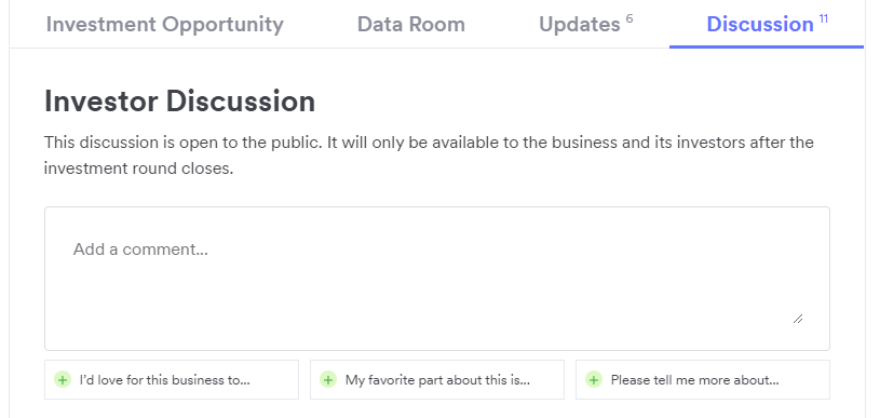Insert the "I'd love for this business to..." prompt

point(172,380)
